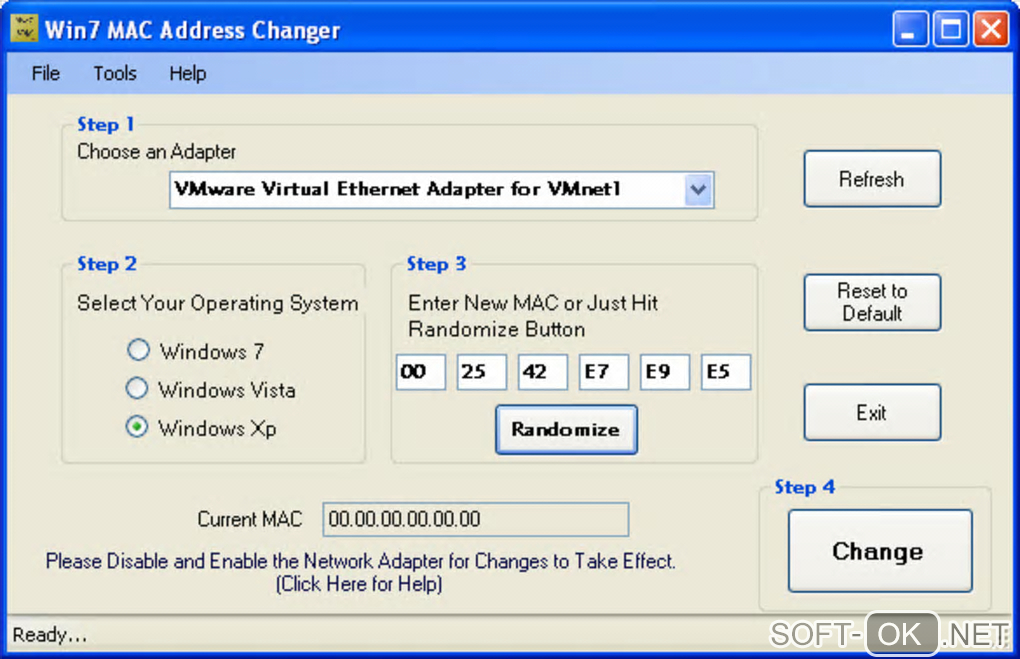Open the Help menu
Screen dimensions: 1020x659
click(187, 74)
